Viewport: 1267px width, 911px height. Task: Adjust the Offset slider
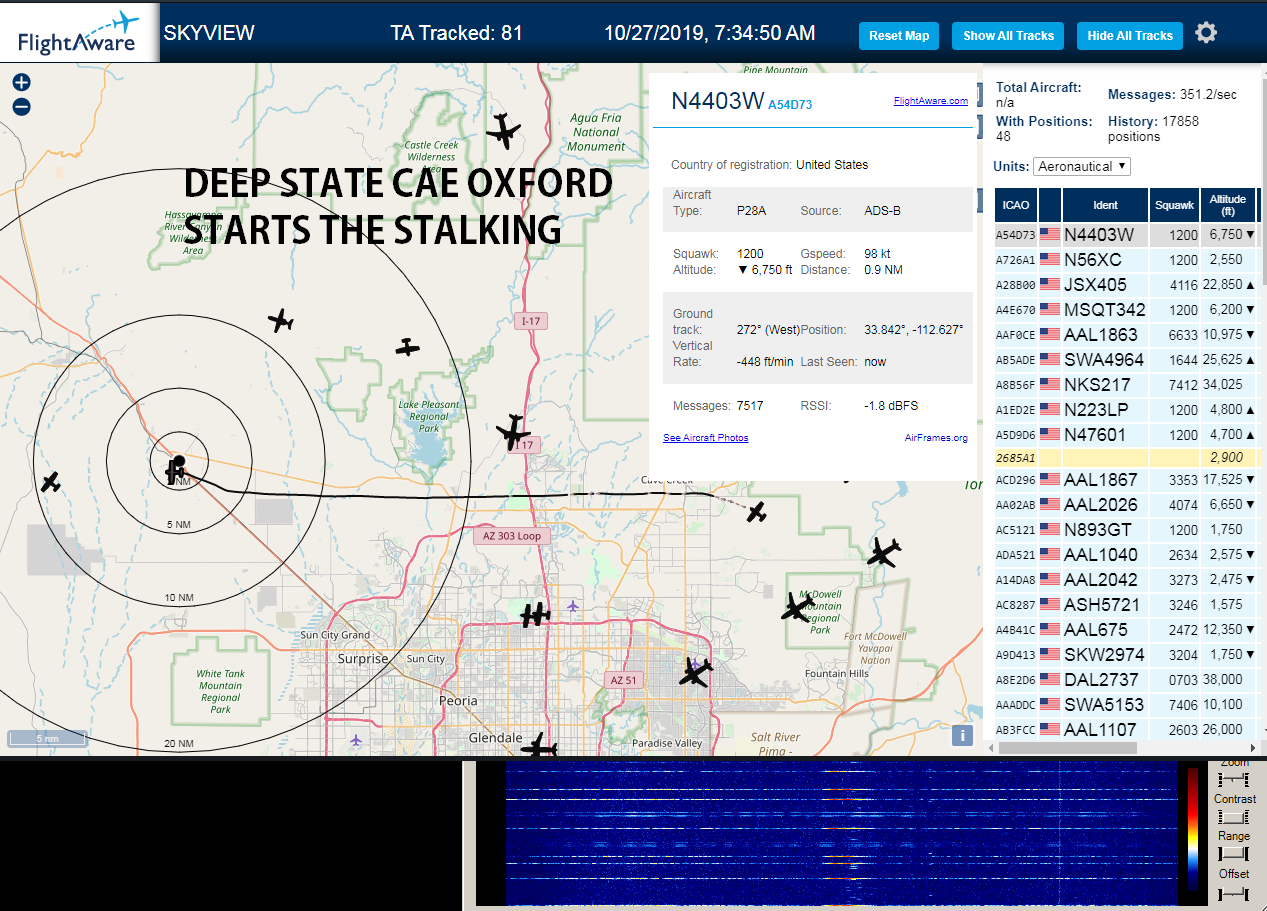1234,892
